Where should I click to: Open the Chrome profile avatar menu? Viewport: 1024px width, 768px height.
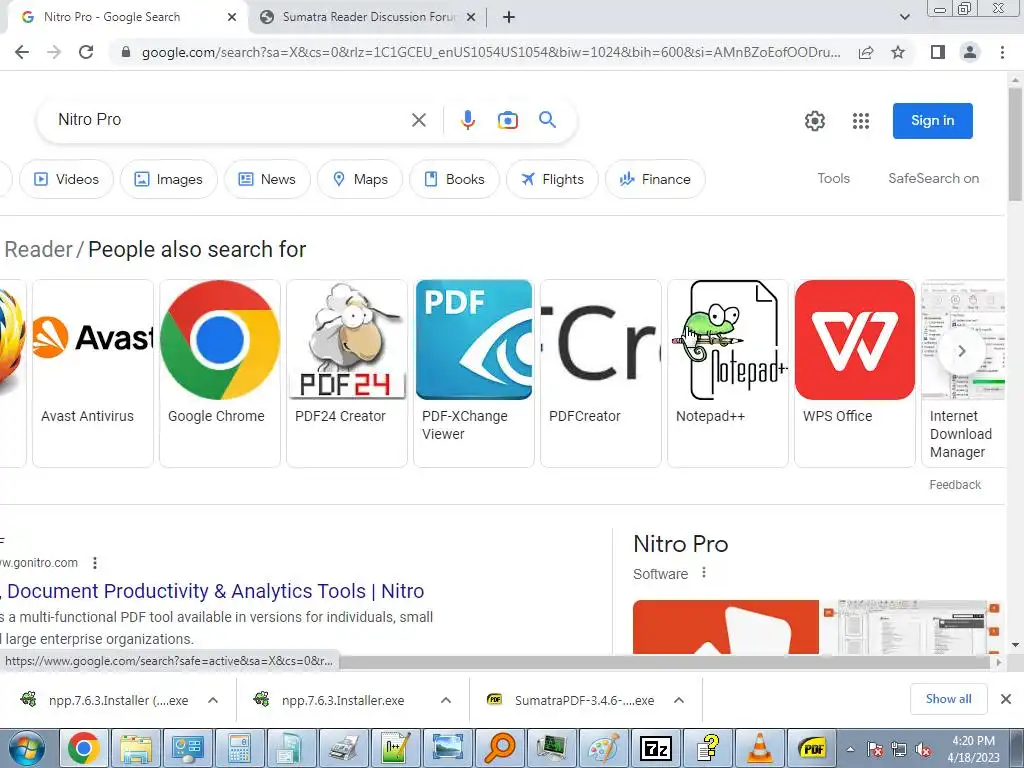pyautogui.click(x=970, y=52)
